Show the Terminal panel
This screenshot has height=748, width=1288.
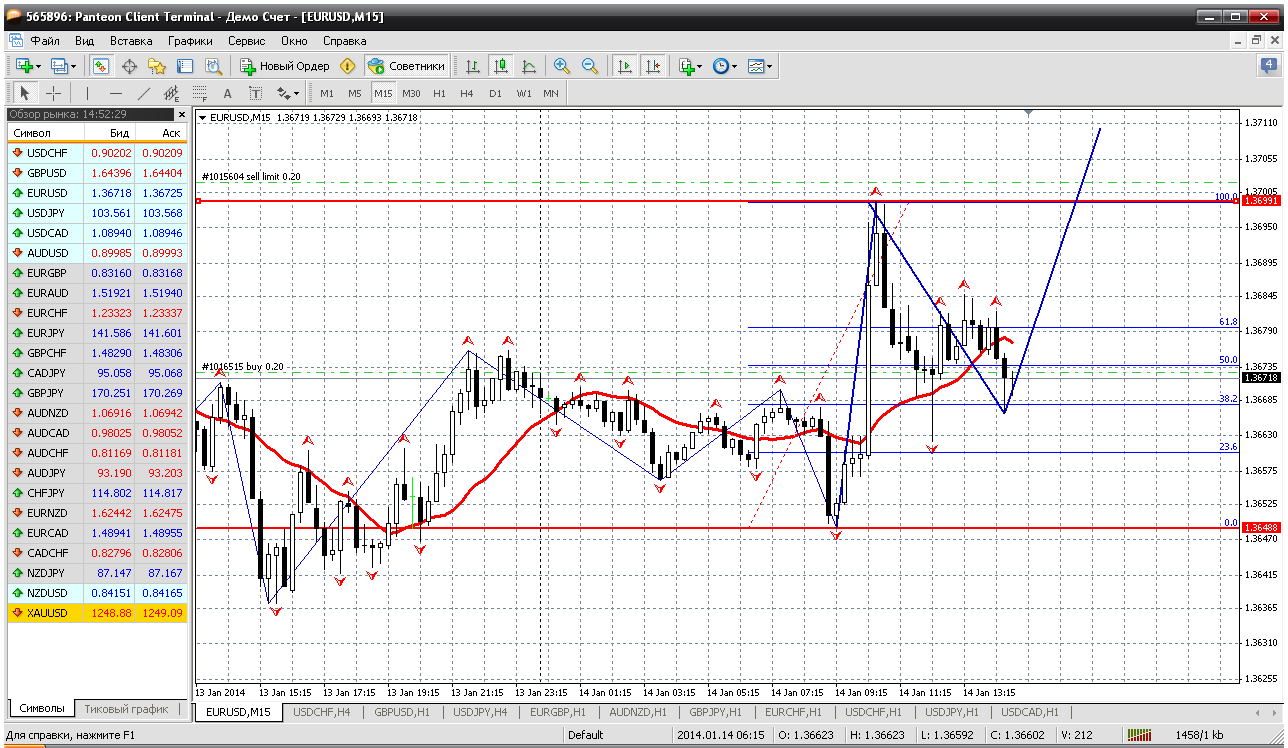tap(185, 66)
